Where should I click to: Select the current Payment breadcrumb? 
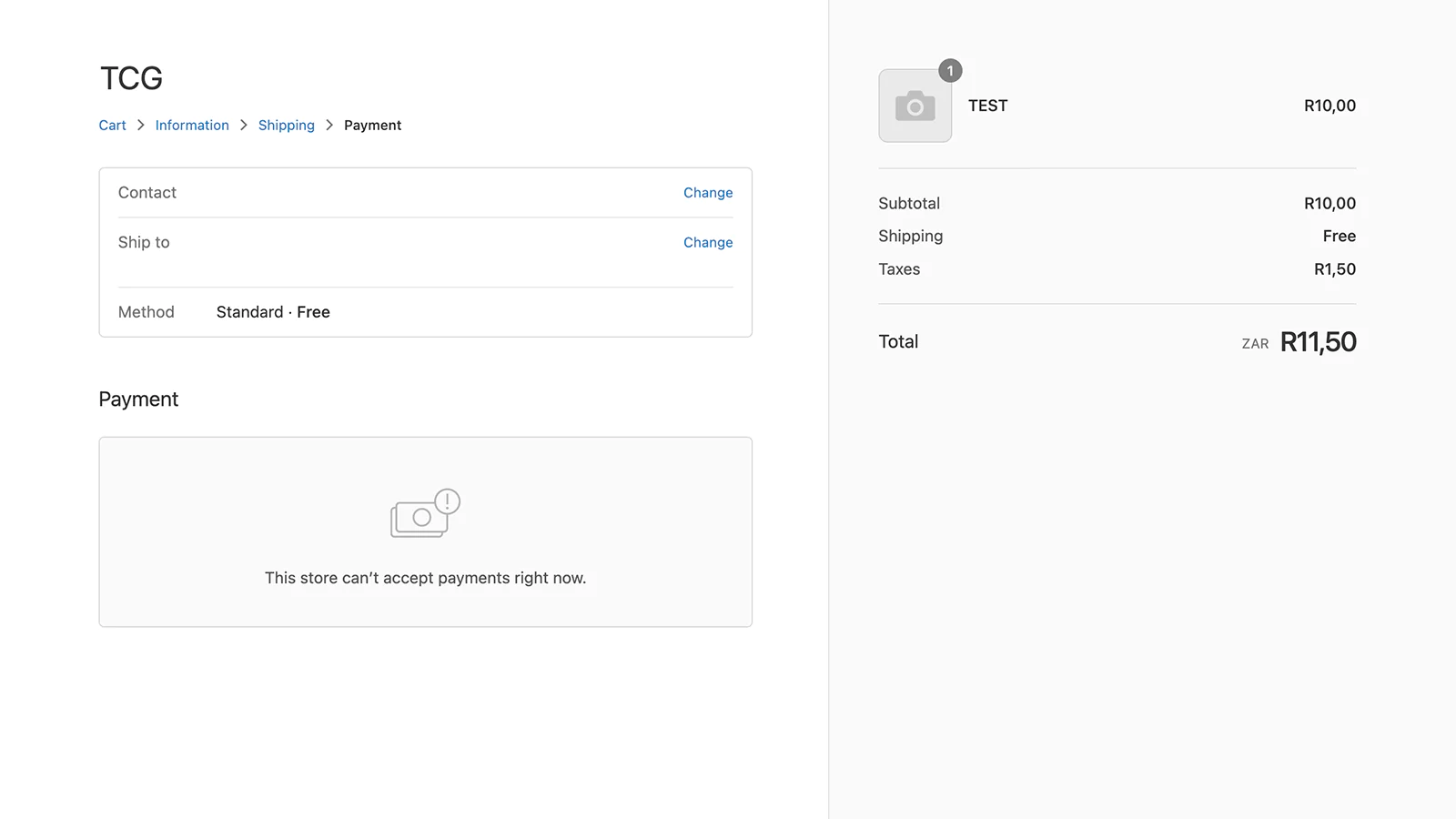click(372, 126)
